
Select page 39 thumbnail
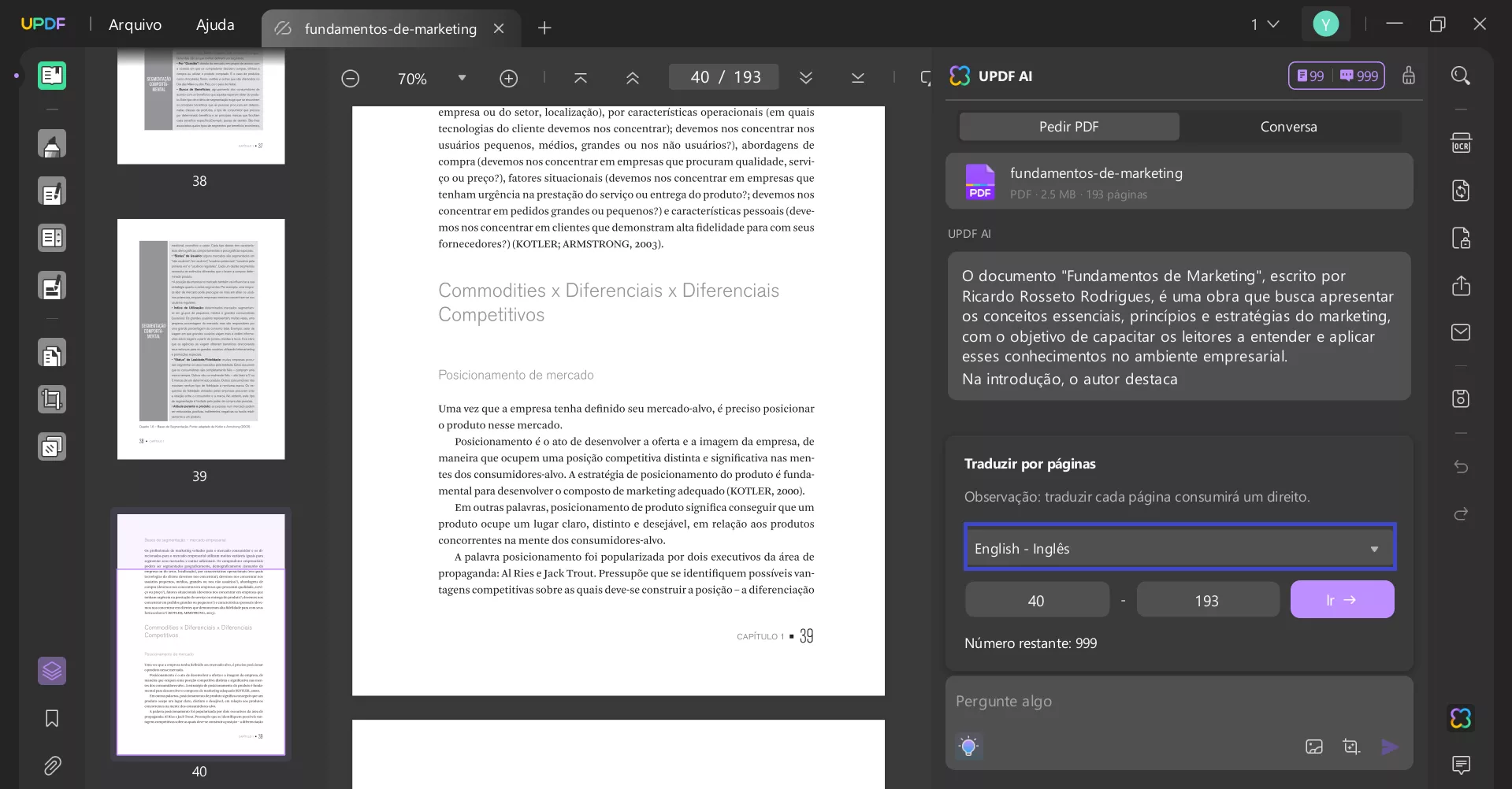click(x=201, y=342)
